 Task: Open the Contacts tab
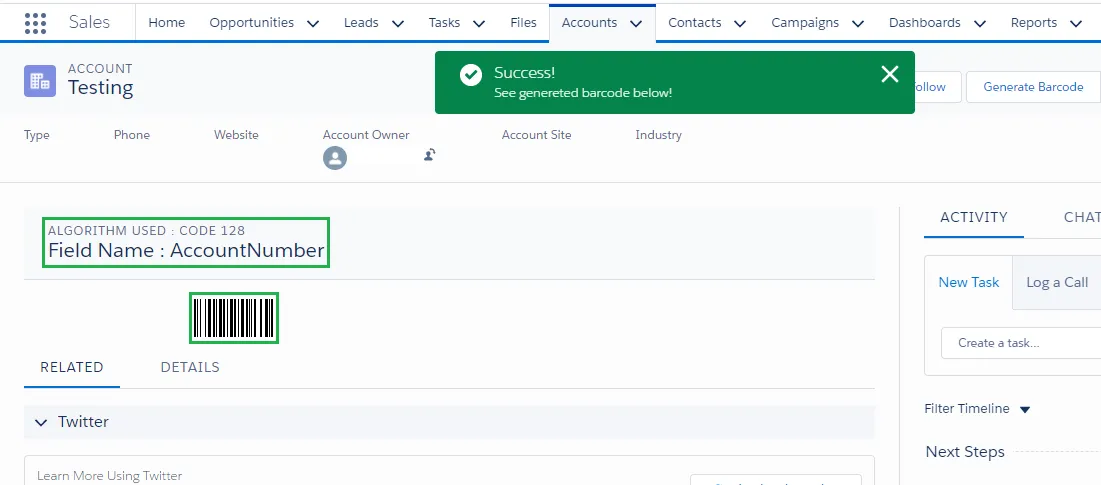point(694,22)
